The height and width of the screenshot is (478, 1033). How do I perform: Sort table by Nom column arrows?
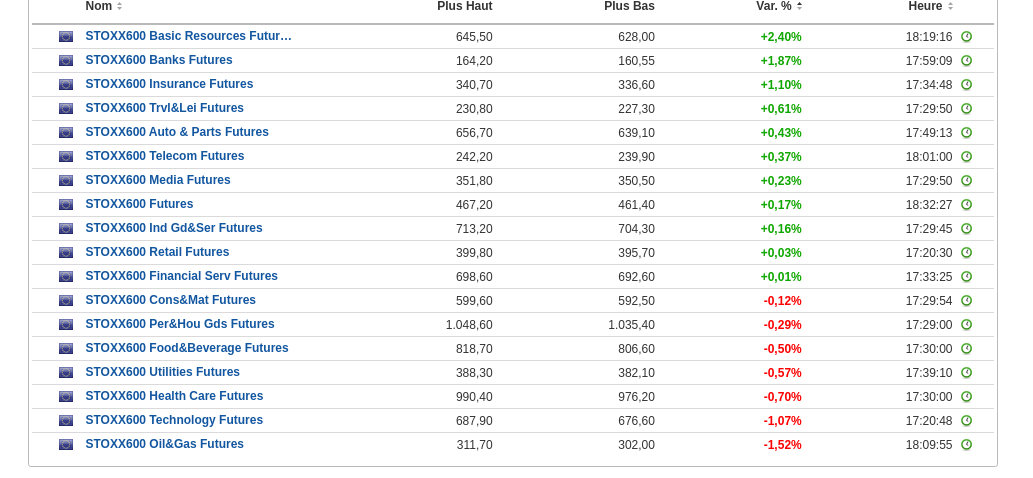pos(120,6)
